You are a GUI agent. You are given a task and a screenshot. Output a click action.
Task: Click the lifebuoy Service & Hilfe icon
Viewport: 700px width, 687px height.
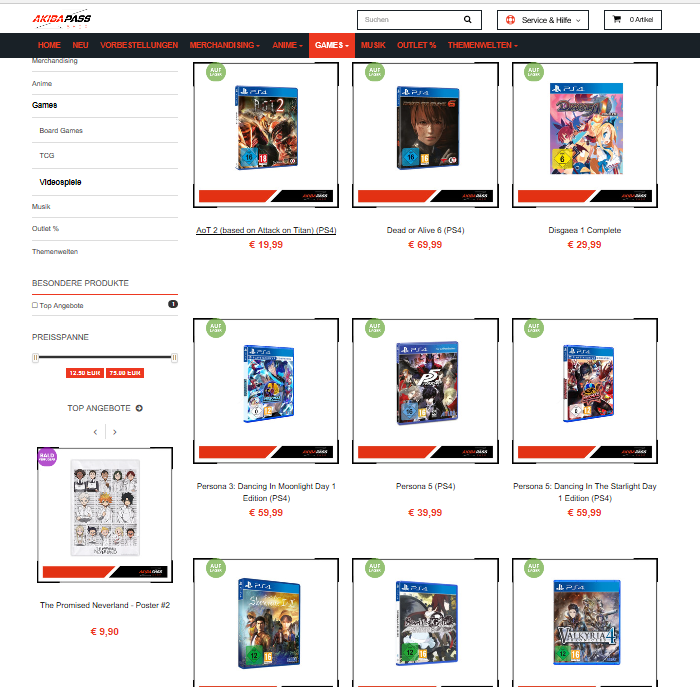(510, 20)
